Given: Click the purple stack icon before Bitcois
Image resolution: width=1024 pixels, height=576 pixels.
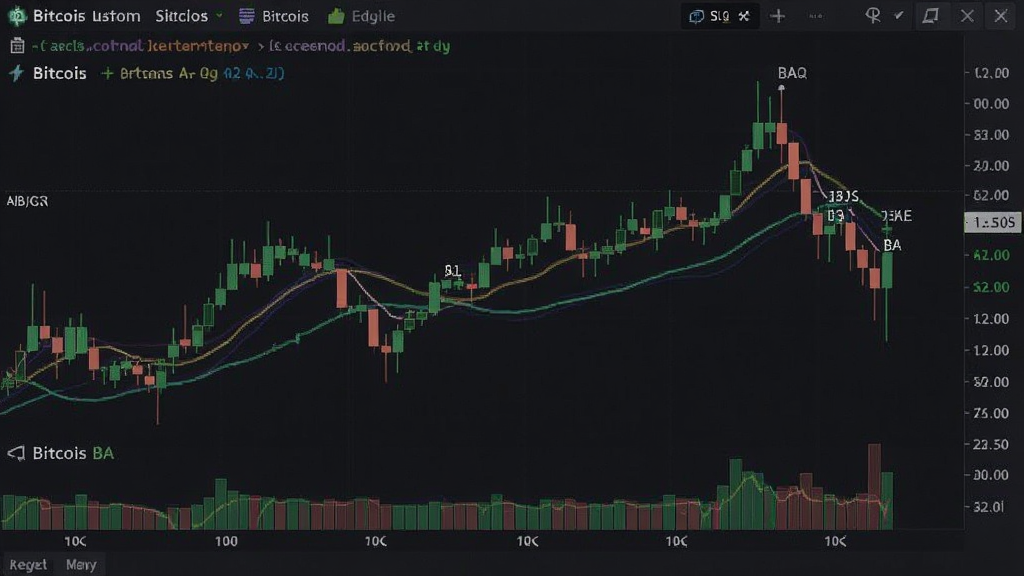Looking at the screenshot, I should pos(246,16).
